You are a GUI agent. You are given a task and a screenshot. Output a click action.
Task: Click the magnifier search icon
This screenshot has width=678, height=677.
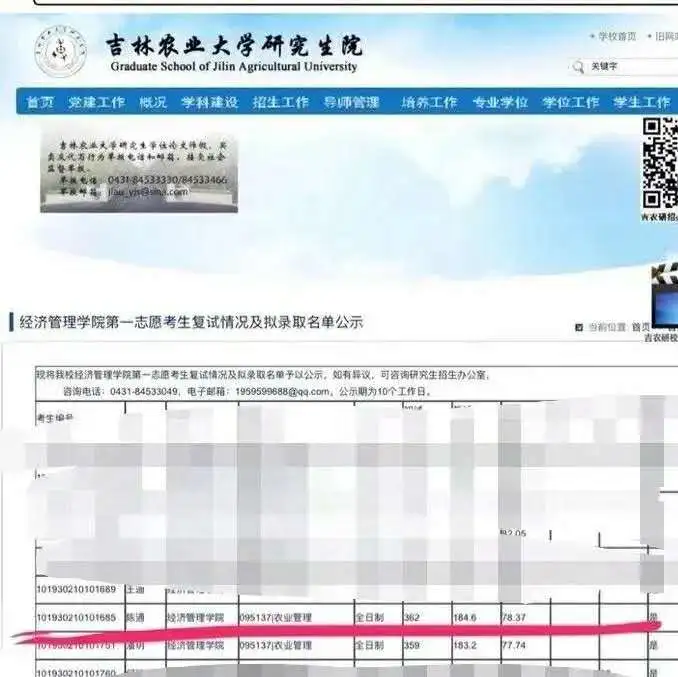click(x=578, y=67)
